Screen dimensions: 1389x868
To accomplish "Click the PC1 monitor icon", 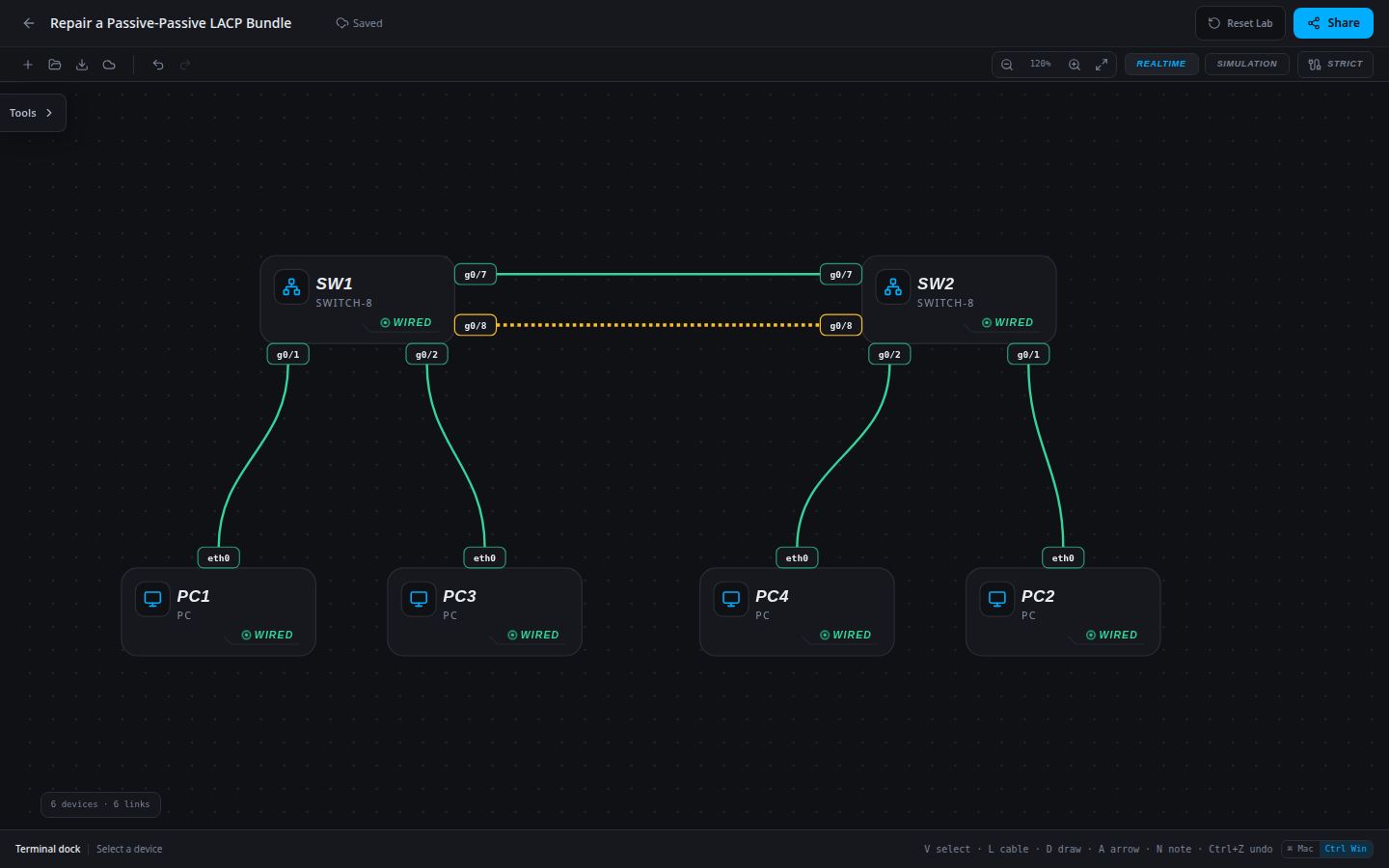I will pos(152,600).
